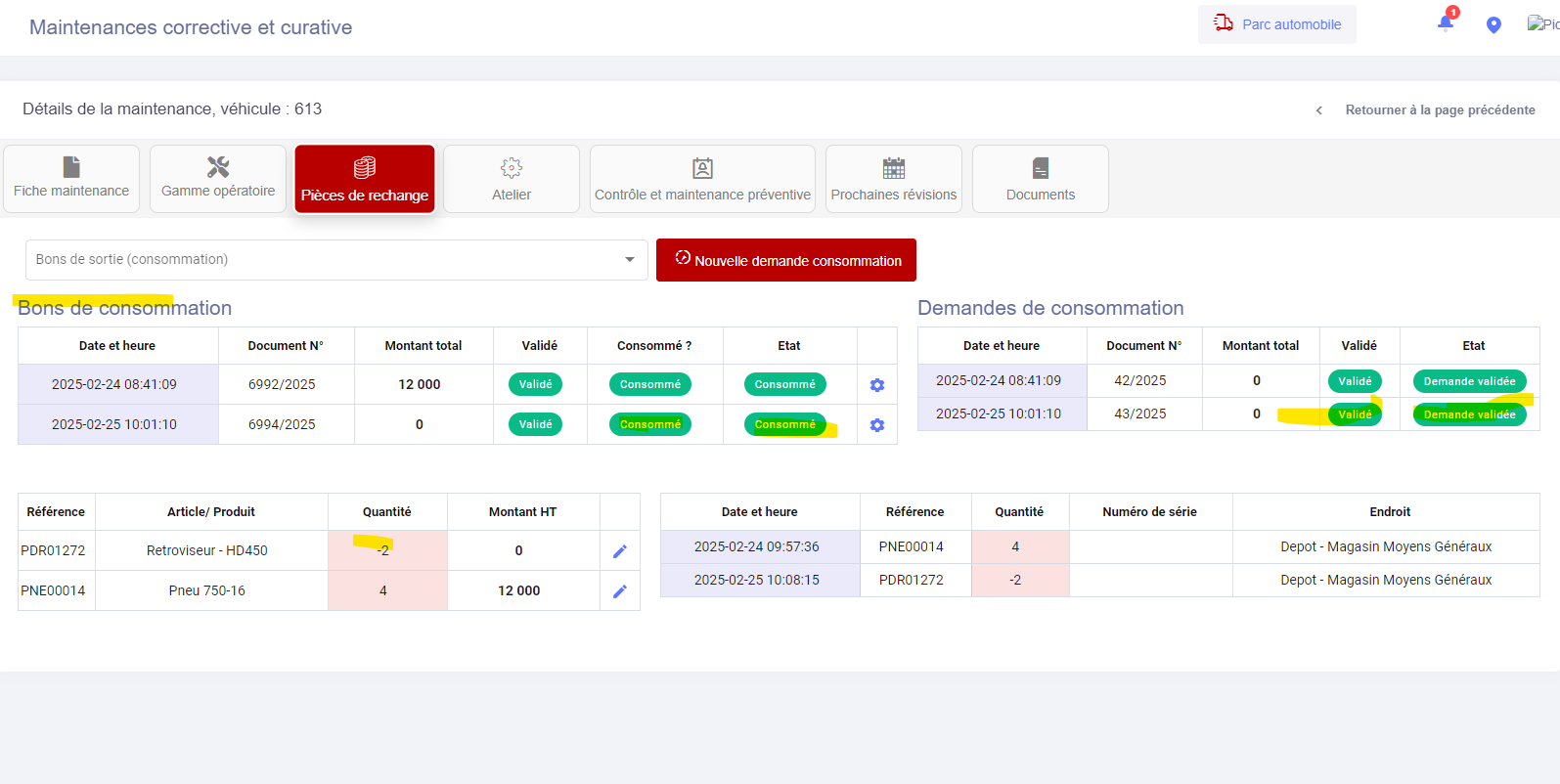Open Contrôle et maintenance préventive tab
Image resolution: width=1560 pixels, height=784 pixels.
click(702, 179)
